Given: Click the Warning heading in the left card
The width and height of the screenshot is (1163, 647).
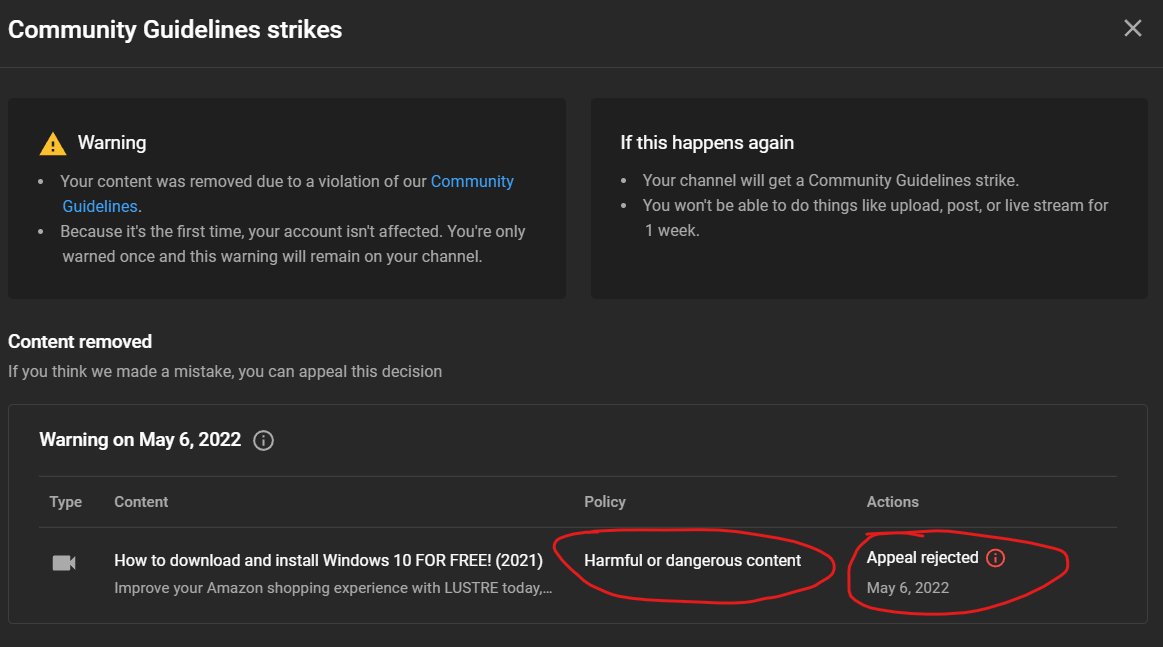Looking at the screenshot, I should coord(112,142).
